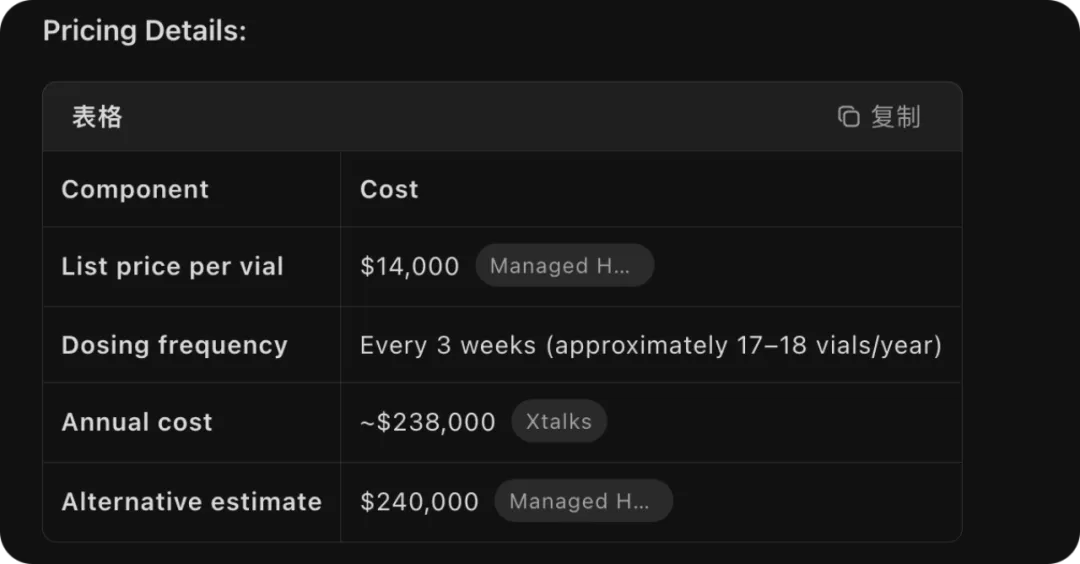Click the word approximately in the dosing row
This screenshot has width=1080, height=564.
640,345
